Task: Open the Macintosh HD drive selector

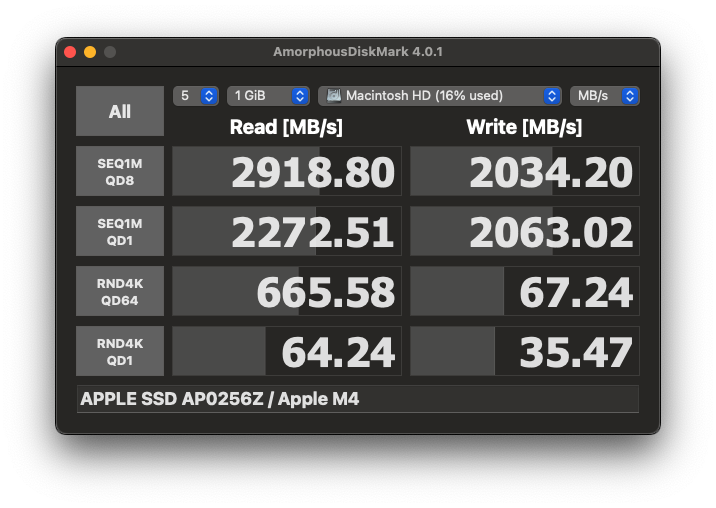Action: 440,96
